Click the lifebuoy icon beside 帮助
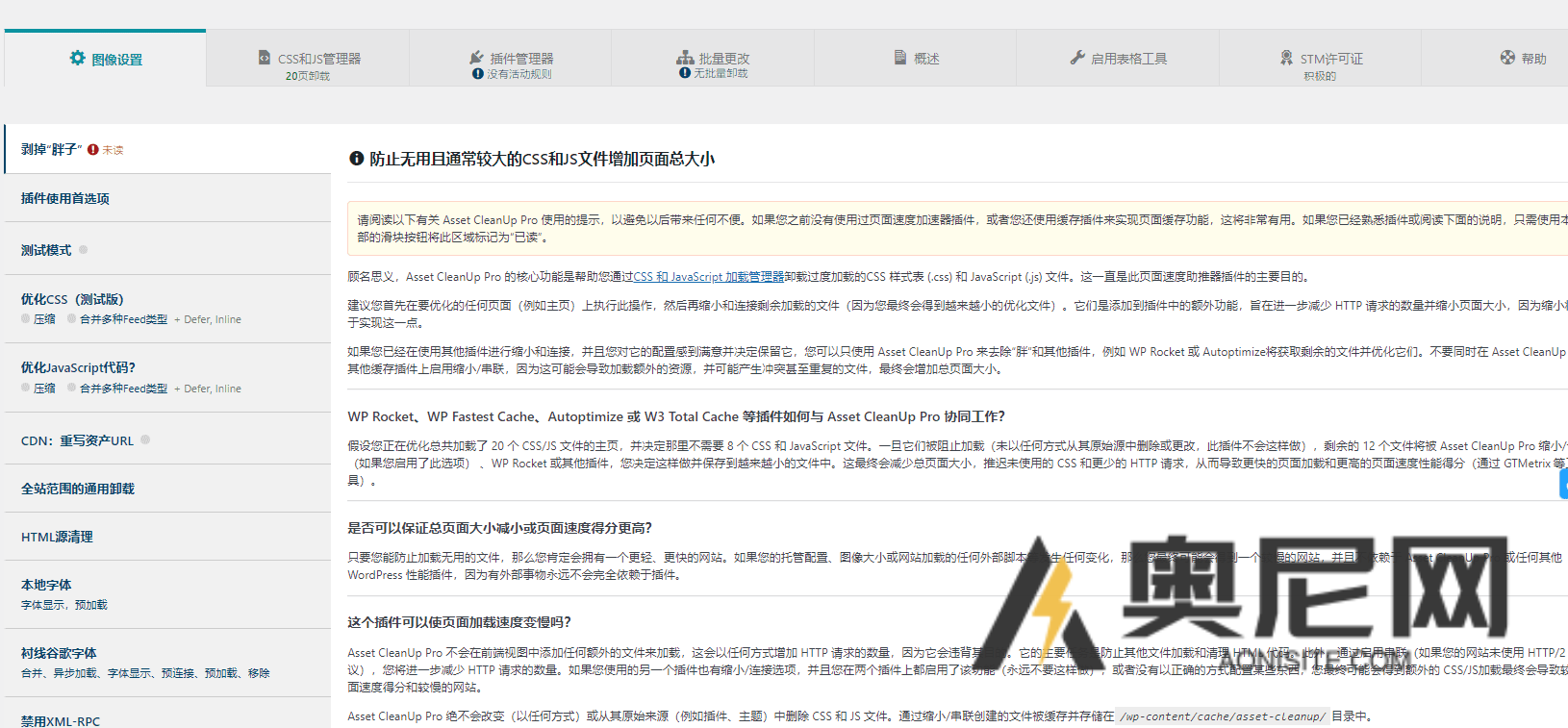The image size is (1568, 728). click(x=1507, y=58)
